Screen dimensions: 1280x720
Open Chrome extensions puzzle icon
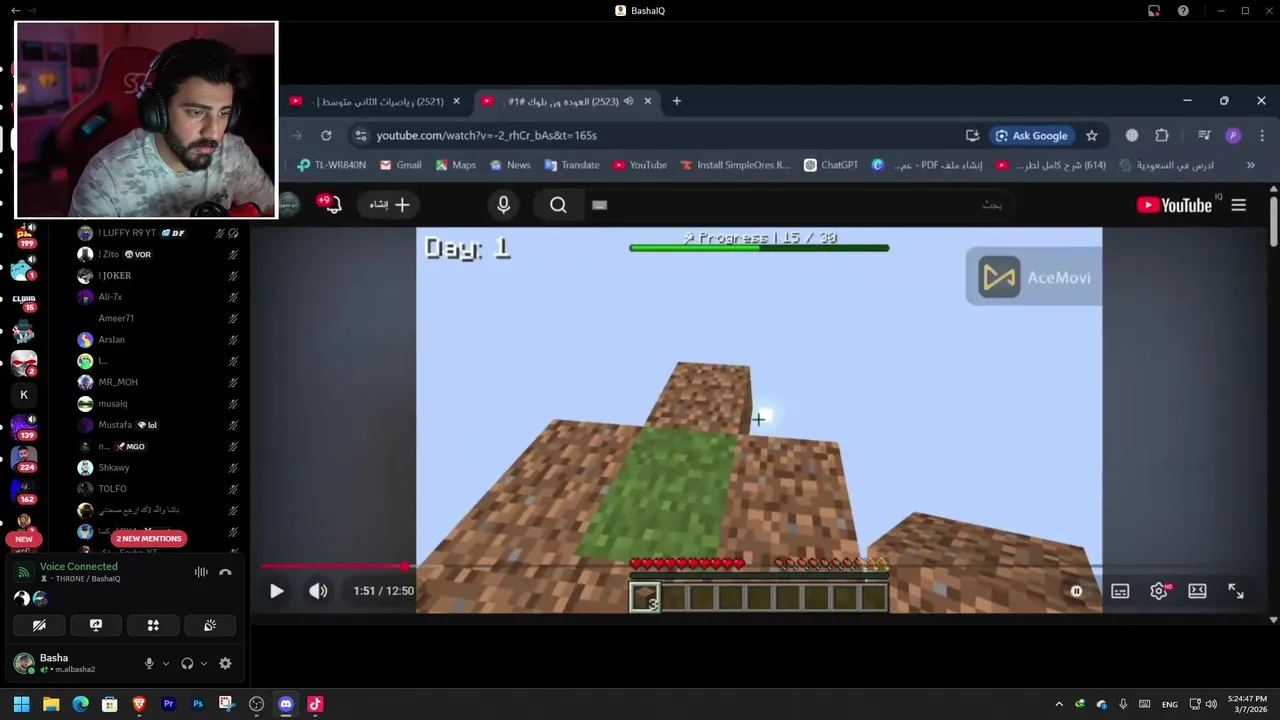click(1162, 135)
